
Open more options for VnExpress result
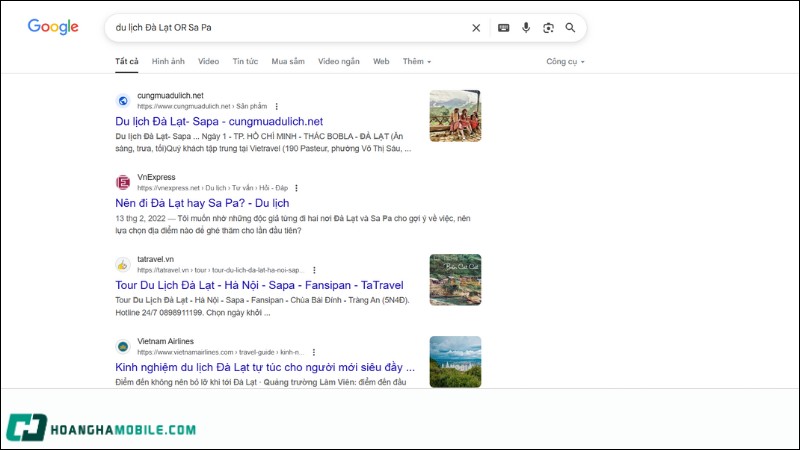tap(296, 188)
